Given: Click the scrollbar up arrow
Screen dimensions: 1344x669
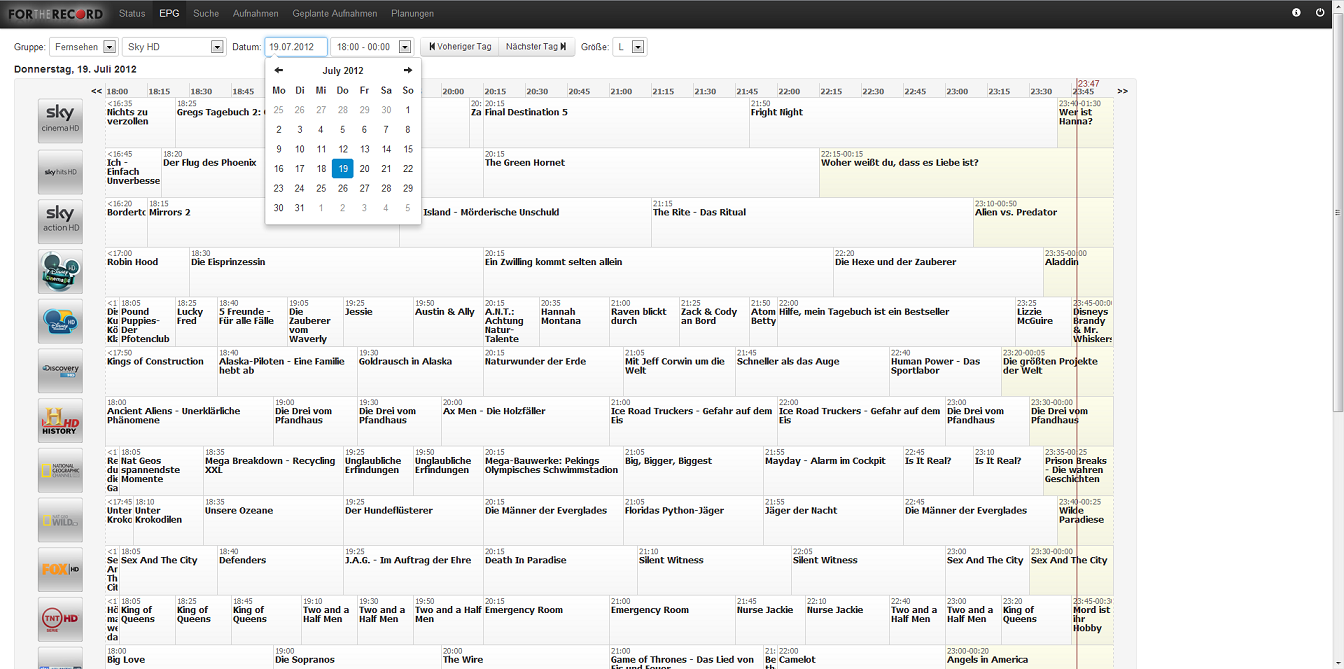Looking at the screenshot, I should coord(1338,5).
